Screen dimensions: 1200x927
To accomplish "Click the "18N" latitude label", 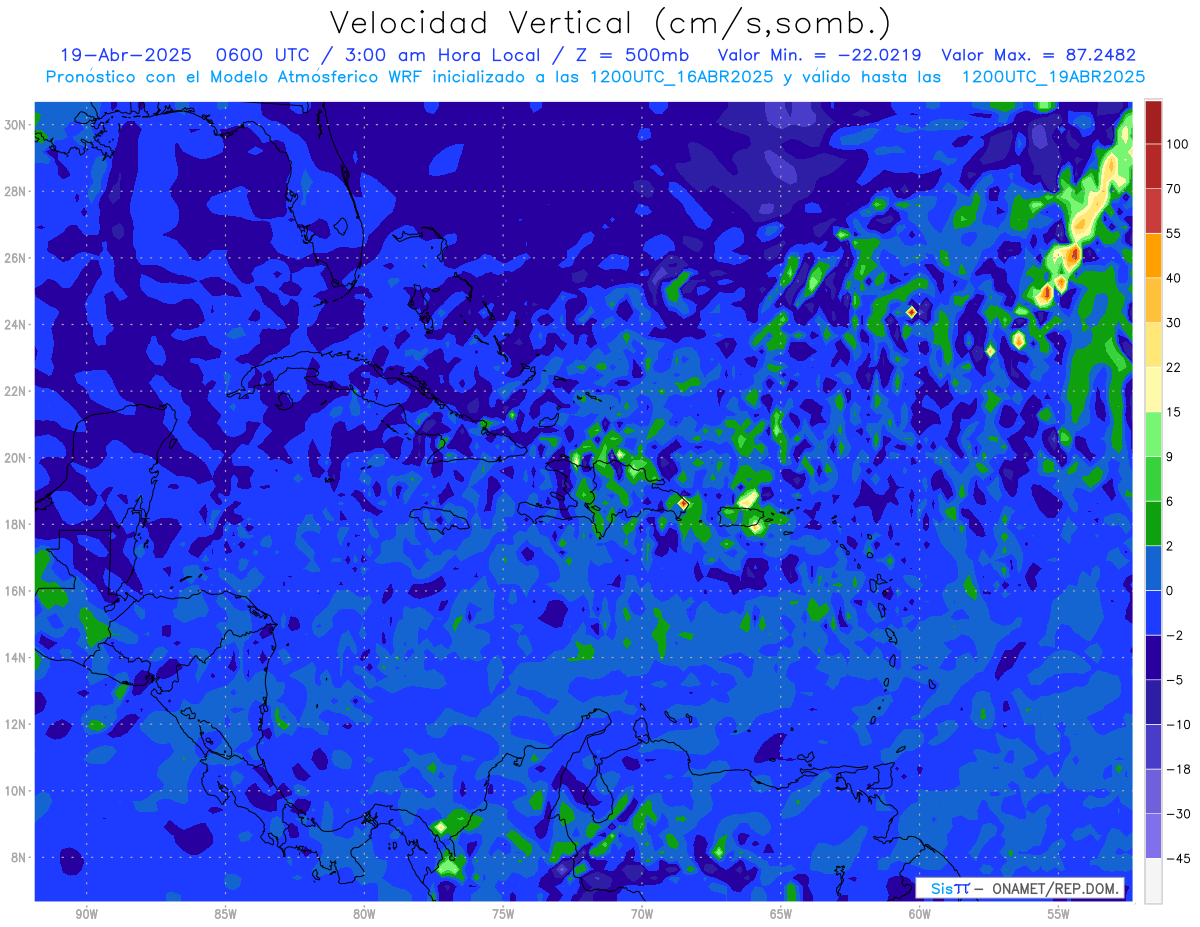I will (16, 524).
